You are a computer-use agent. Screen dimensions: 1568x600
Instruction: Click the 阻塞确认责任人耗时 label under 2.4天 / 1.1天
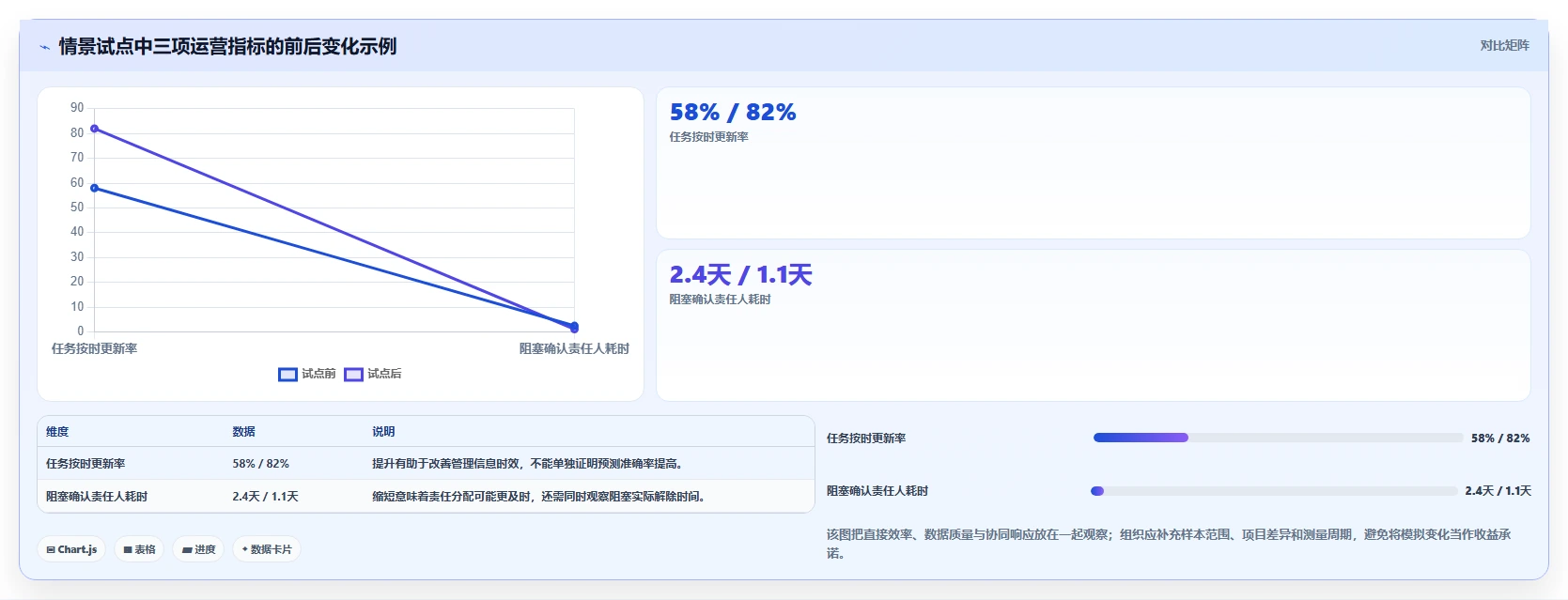(721, 300)
